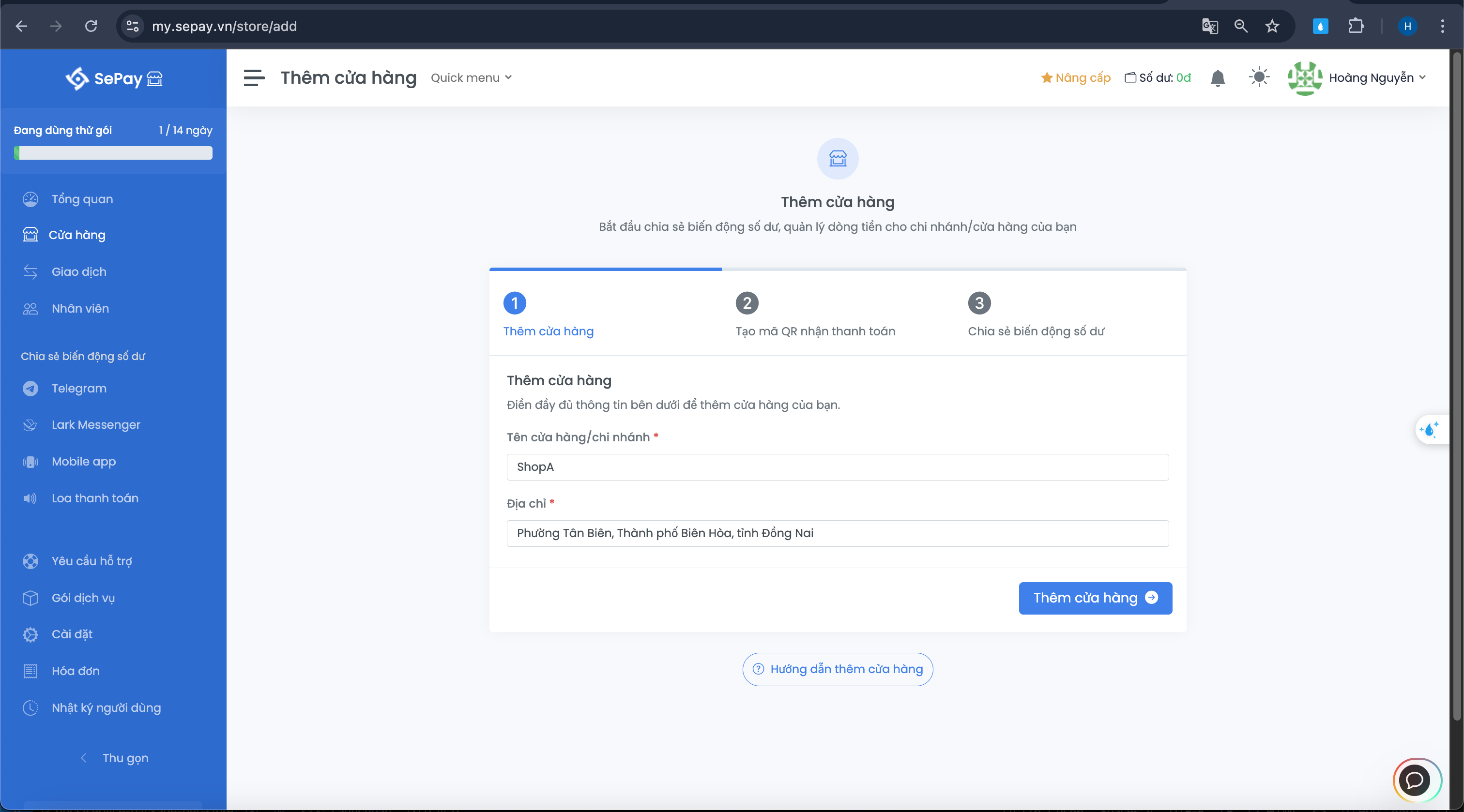1464x812 pixels.
Task: View site information icon in address bar
Action: [x=133, y=26]
